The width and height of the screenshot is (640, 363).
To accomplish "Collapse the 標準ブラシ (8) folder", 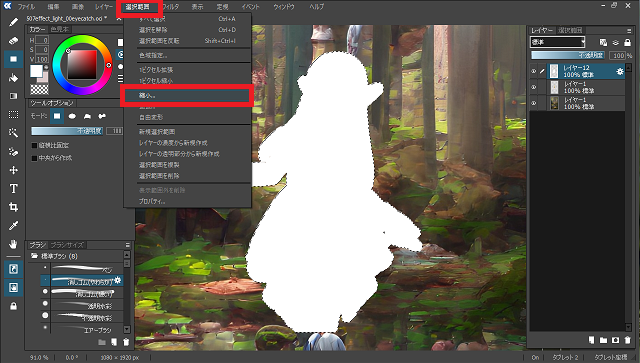I will click(x=35, y=256).
